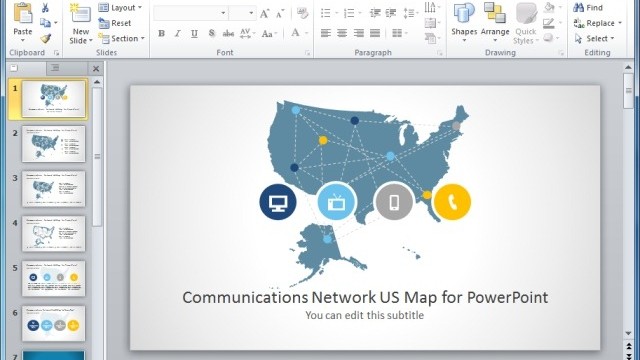Toggle Underline formatting
Screen dimensions: 640x360
click(194, 33)
